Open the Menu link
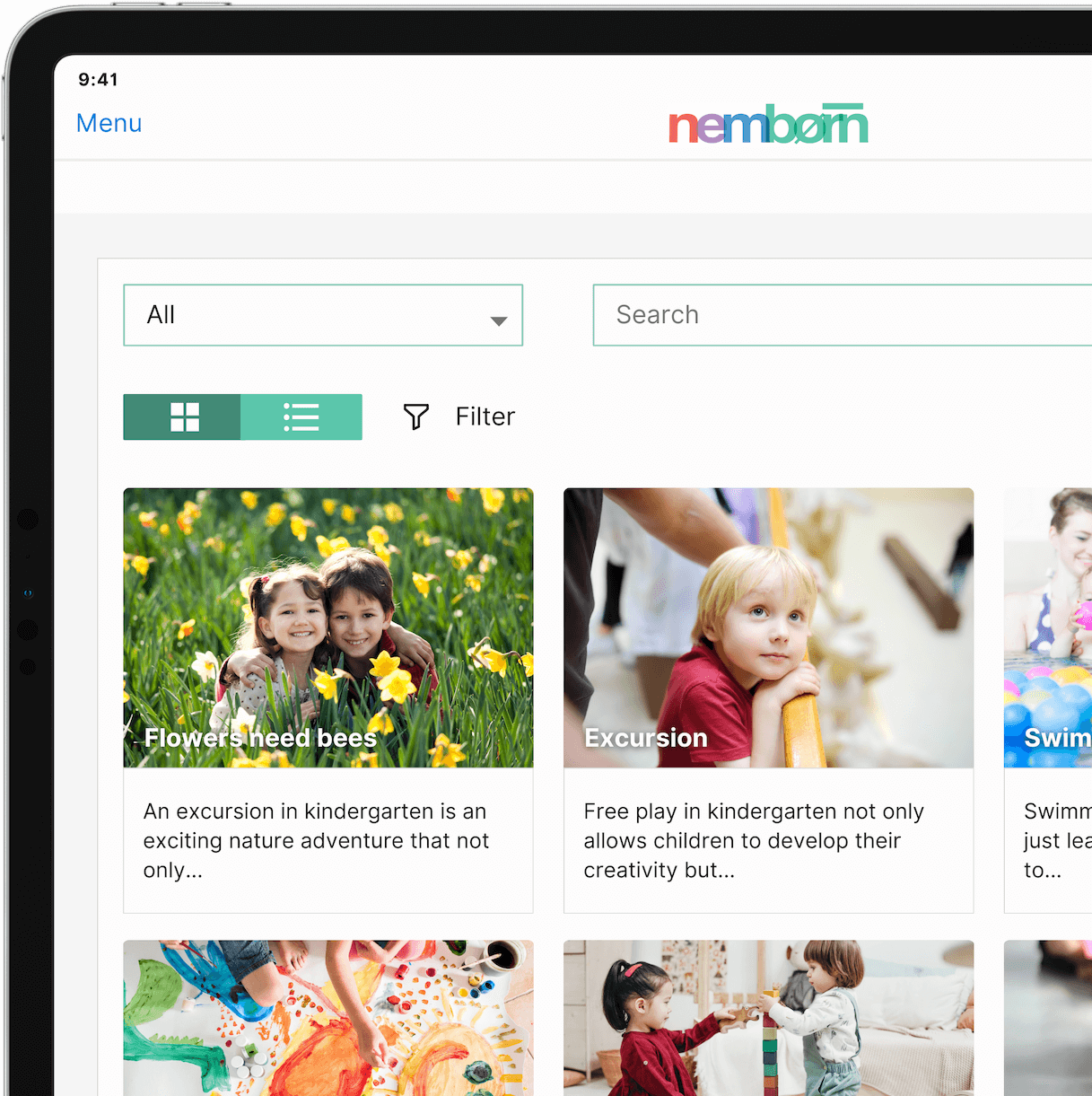Viewport: 1092px width, 1096px height. point(109,123)
